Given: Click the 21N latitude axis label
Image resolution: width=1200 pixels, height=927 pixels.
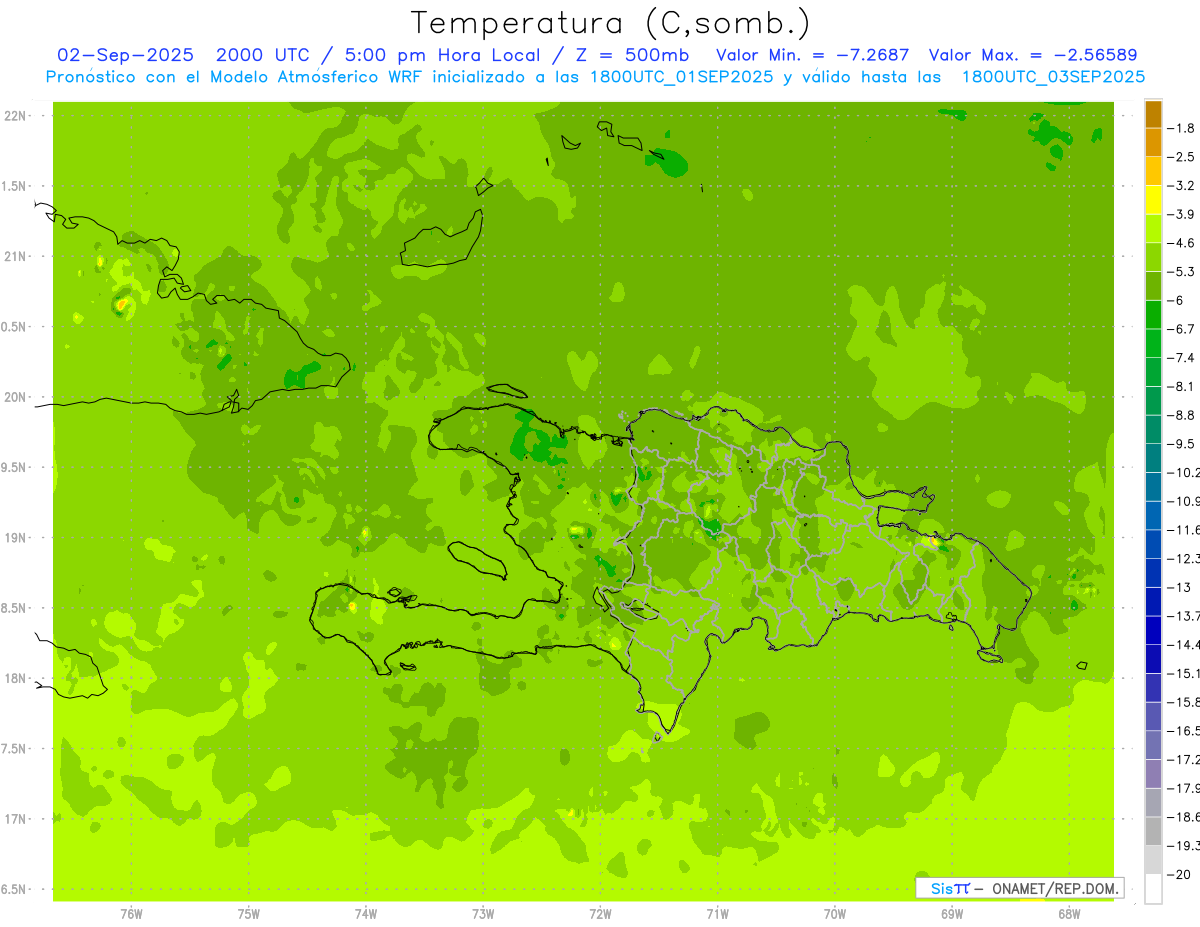Looking at the screenshot, I should 16,257.
